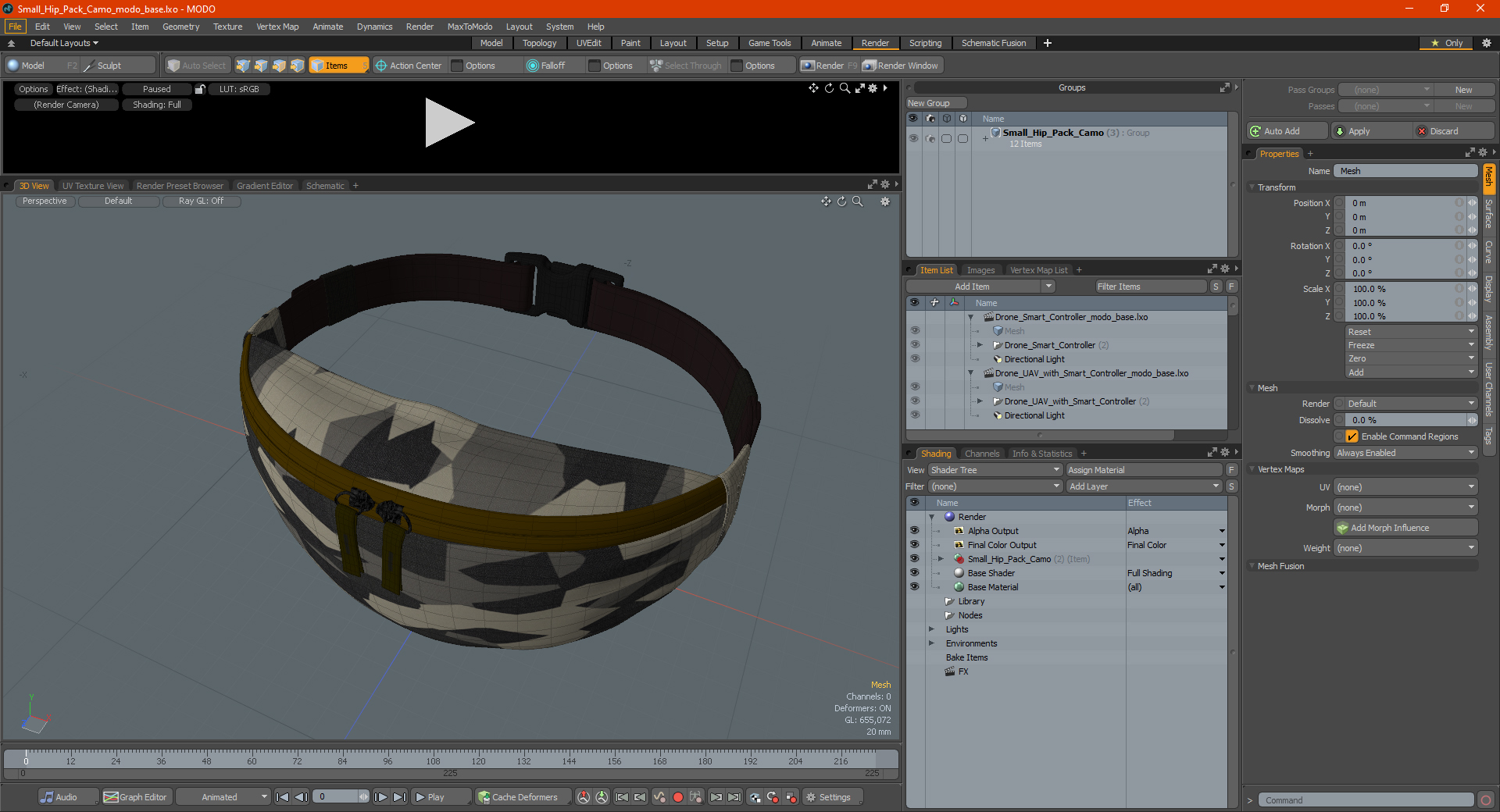Screen dimensions: 1500x812
Task: Open the mesh Render Default dropdown
Action: (x=1411, y=404)
